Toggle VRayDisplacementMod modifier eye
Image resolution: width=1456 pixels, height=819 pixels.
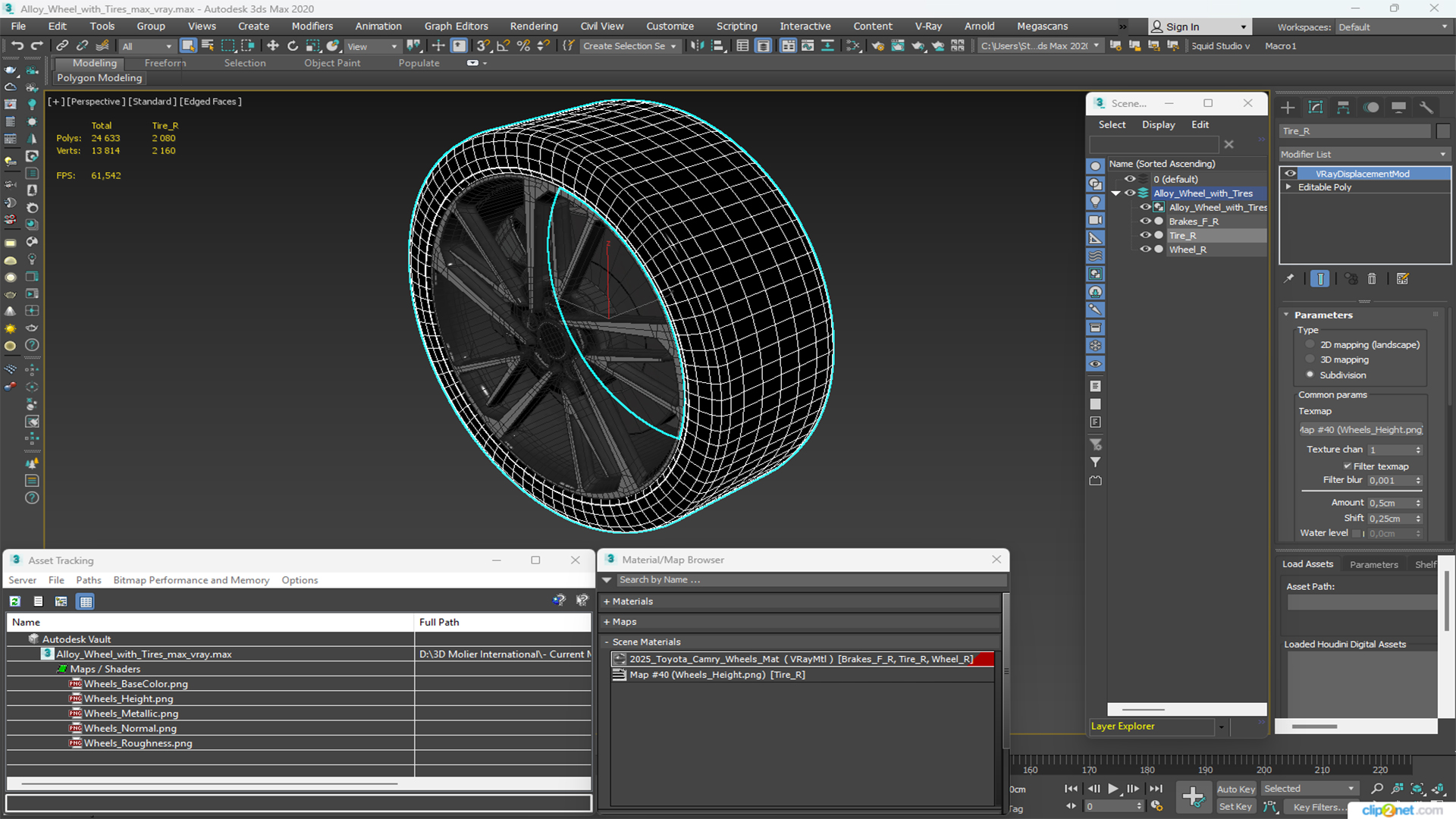[x=1290, y=174]
